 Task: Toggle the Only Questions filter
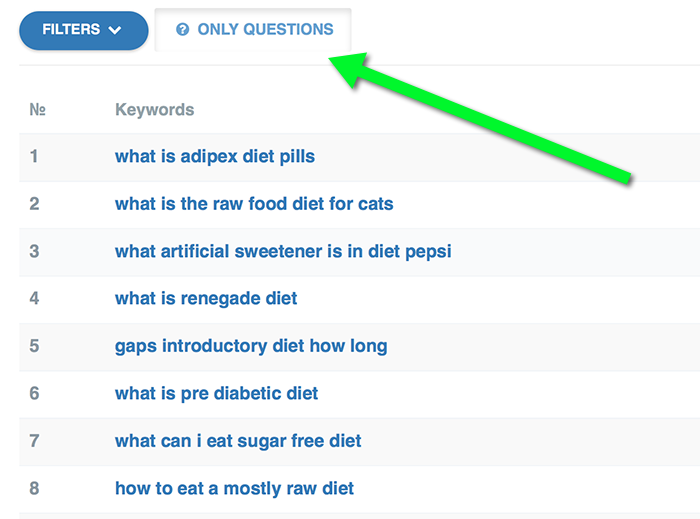point(254,30)
